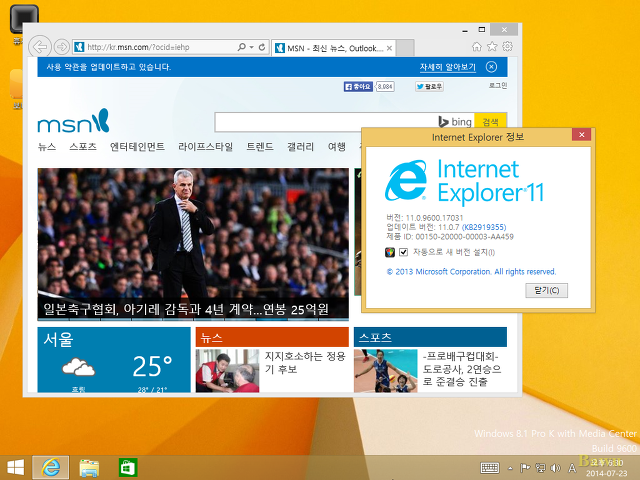Open the orange 뉴스 section header
Viewport: 640px width, 480px height.
pyautogui.click(x=272, y=337)
